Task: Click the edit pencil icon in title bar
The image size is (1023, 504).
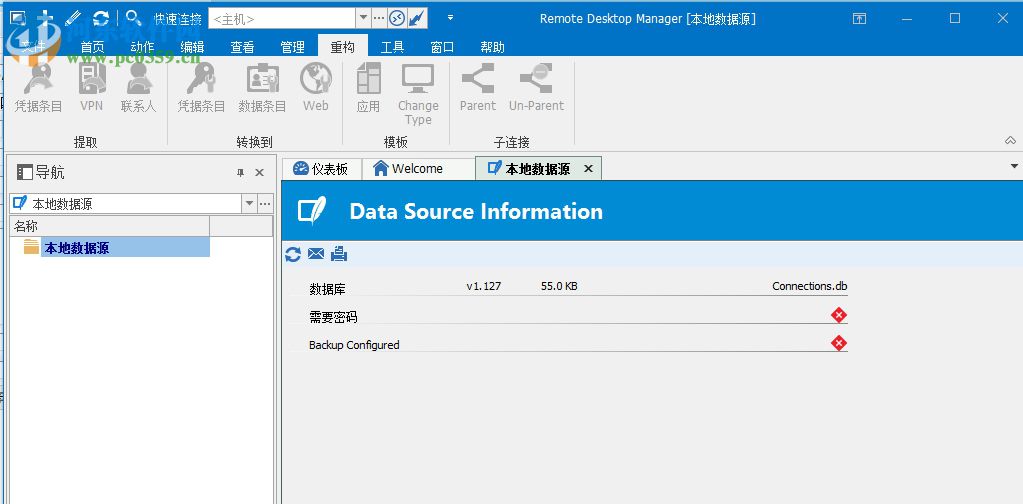Action: point(73,18)
